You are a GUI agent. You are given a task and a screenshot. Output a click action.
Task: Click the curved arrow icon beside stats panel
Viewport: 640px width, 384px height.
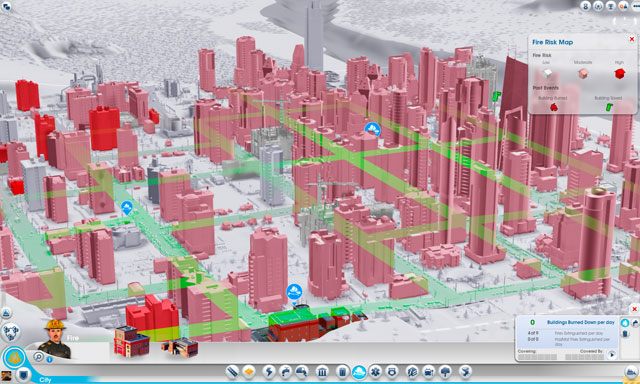[635, 323]
